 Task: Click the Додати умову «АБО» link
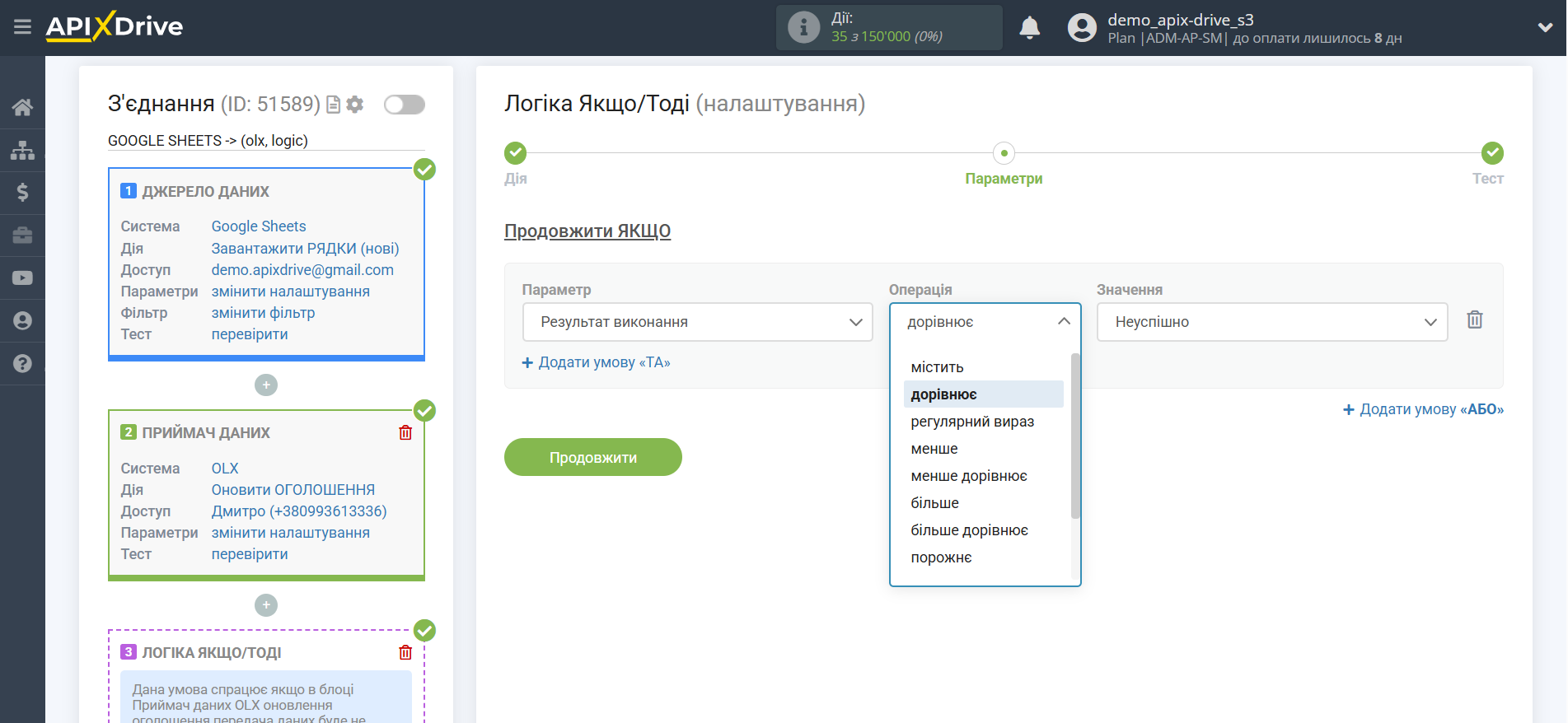click(1423, 409)
